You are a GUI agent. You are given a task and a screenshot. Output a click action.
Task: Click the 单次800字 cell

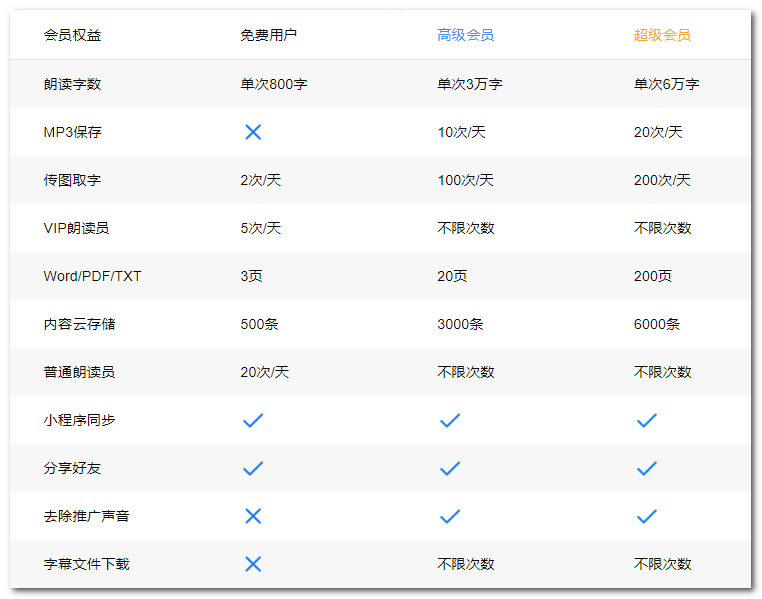pyautogui.click(x=274, y=84)
